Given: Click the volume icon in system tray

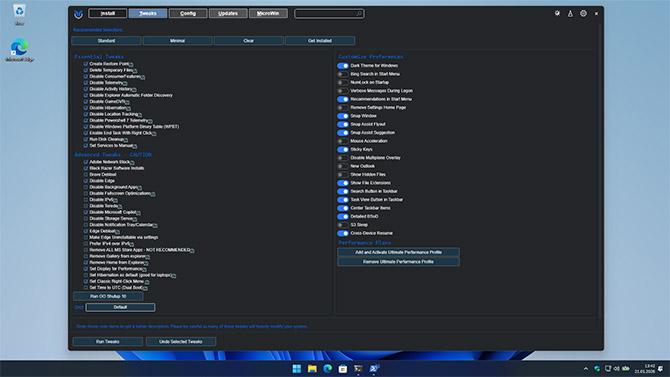Looking at the screenshot, I should point(617,368).
